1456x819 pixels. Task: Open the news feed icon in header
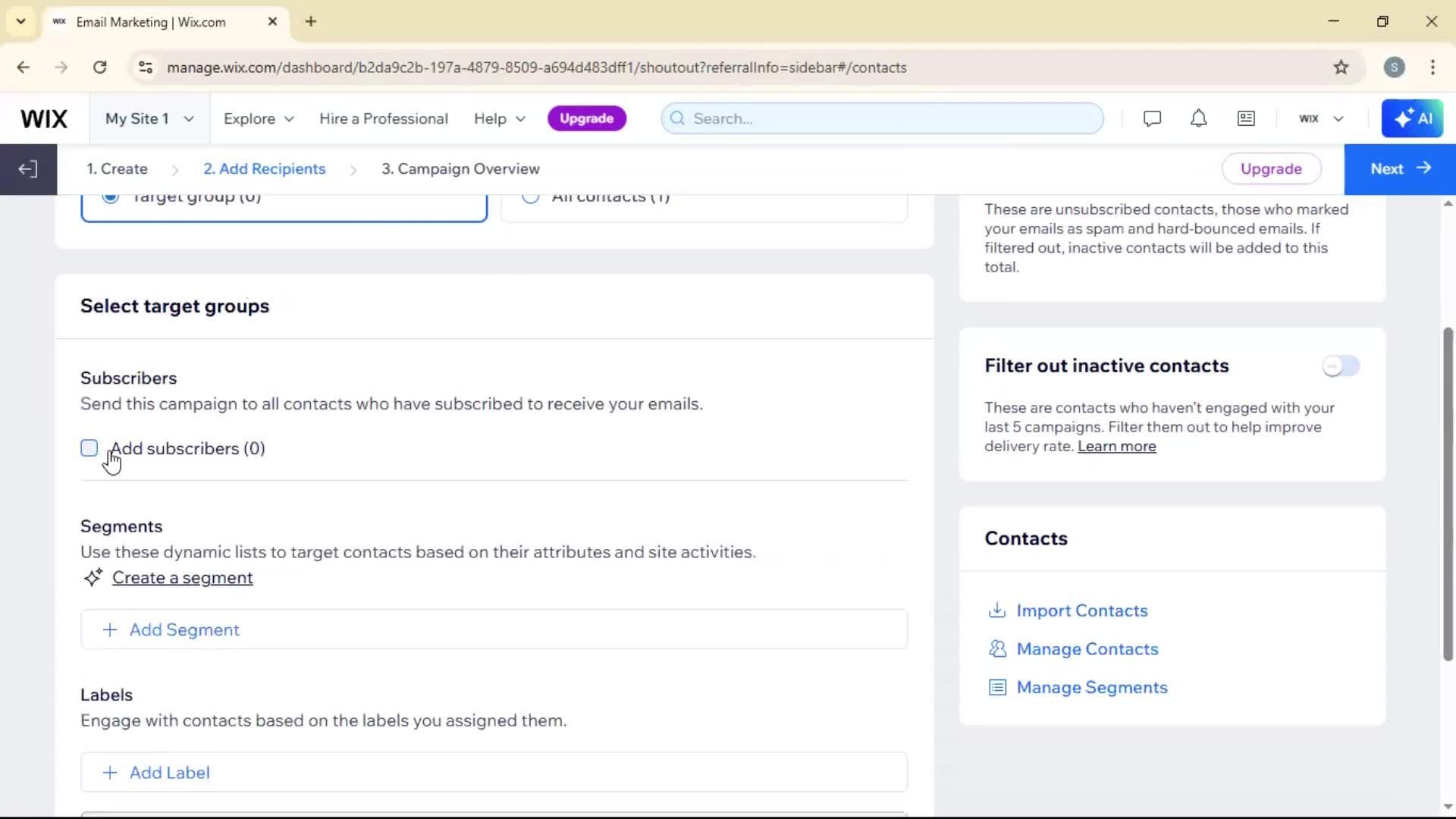point(1246,119)
